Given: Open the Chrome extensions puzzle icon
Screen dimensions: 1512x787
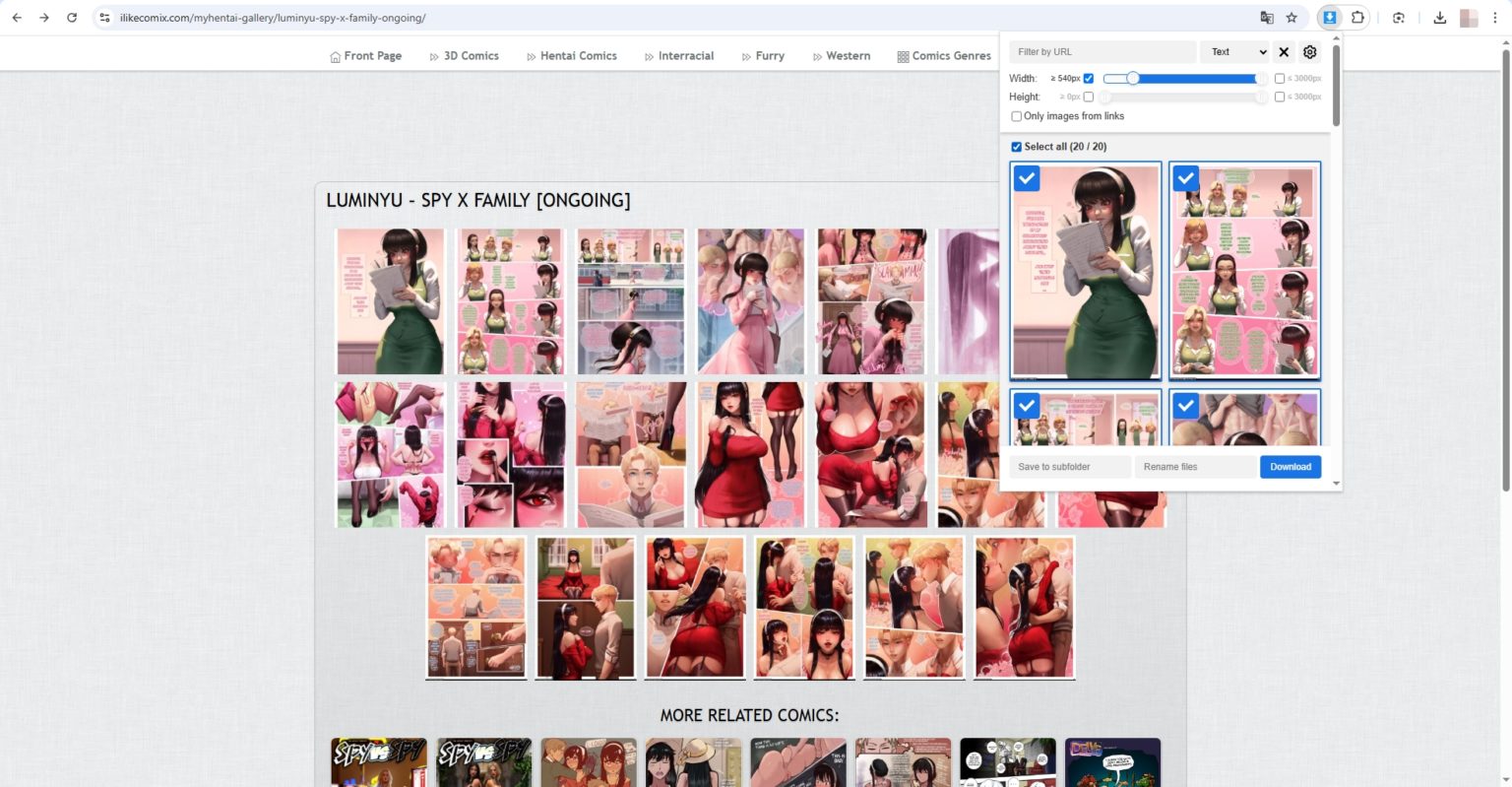Looking at the screenshot, I should click(1358, 17).
